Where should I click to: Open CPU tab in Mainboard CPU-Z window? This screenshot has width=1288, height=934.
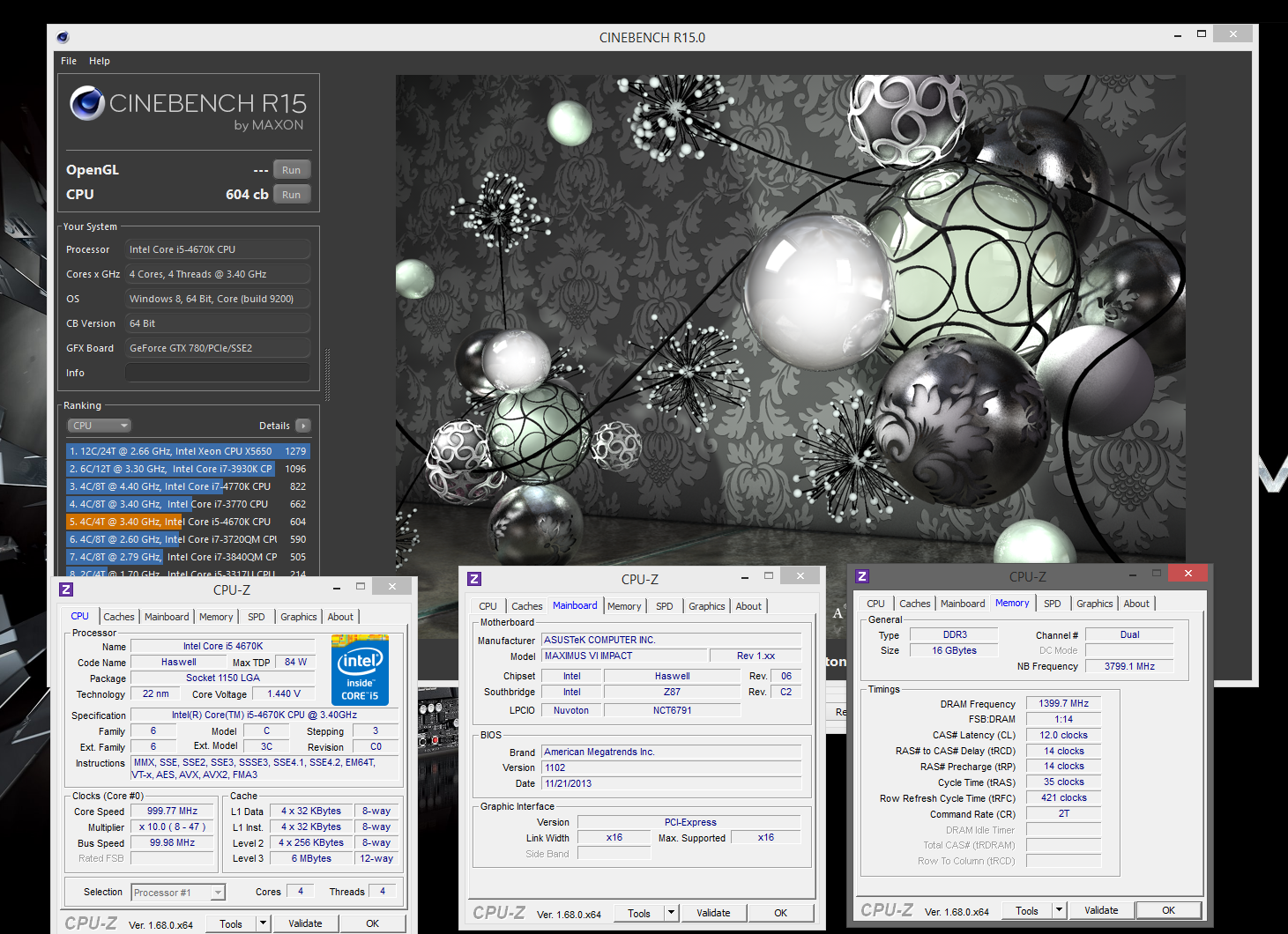[x=488, y=606]
